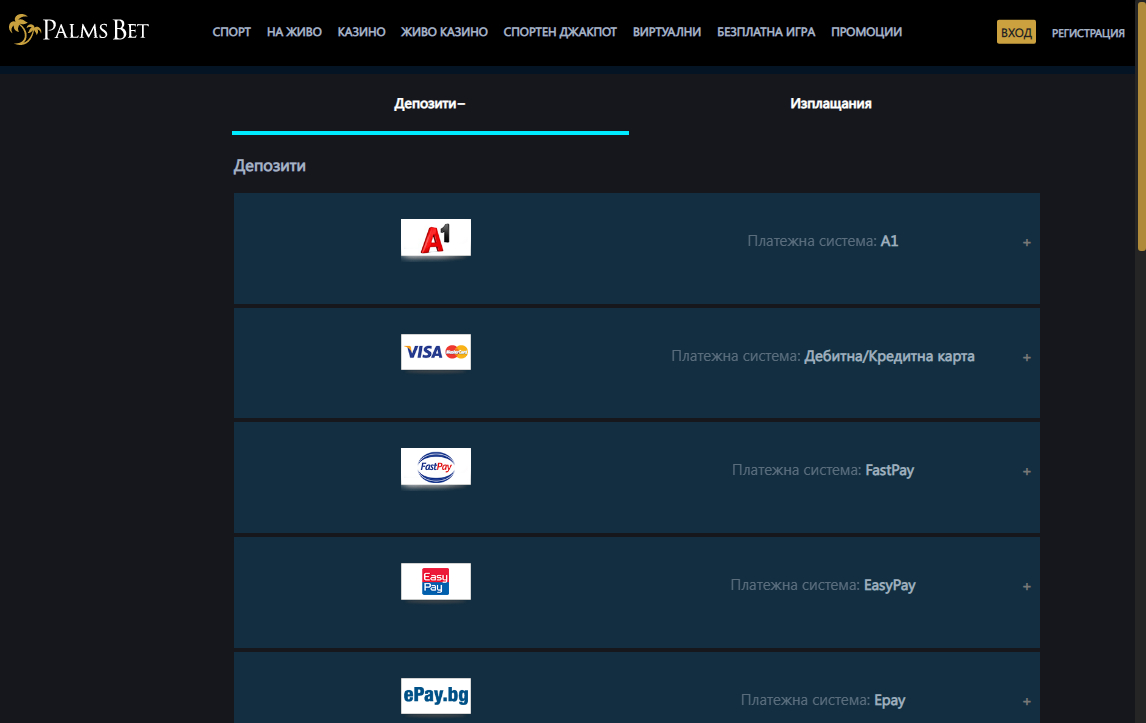Viewport: 1146px width, 723px height.
Task: Go to КАЗИНО section
Action: point(361,32)
